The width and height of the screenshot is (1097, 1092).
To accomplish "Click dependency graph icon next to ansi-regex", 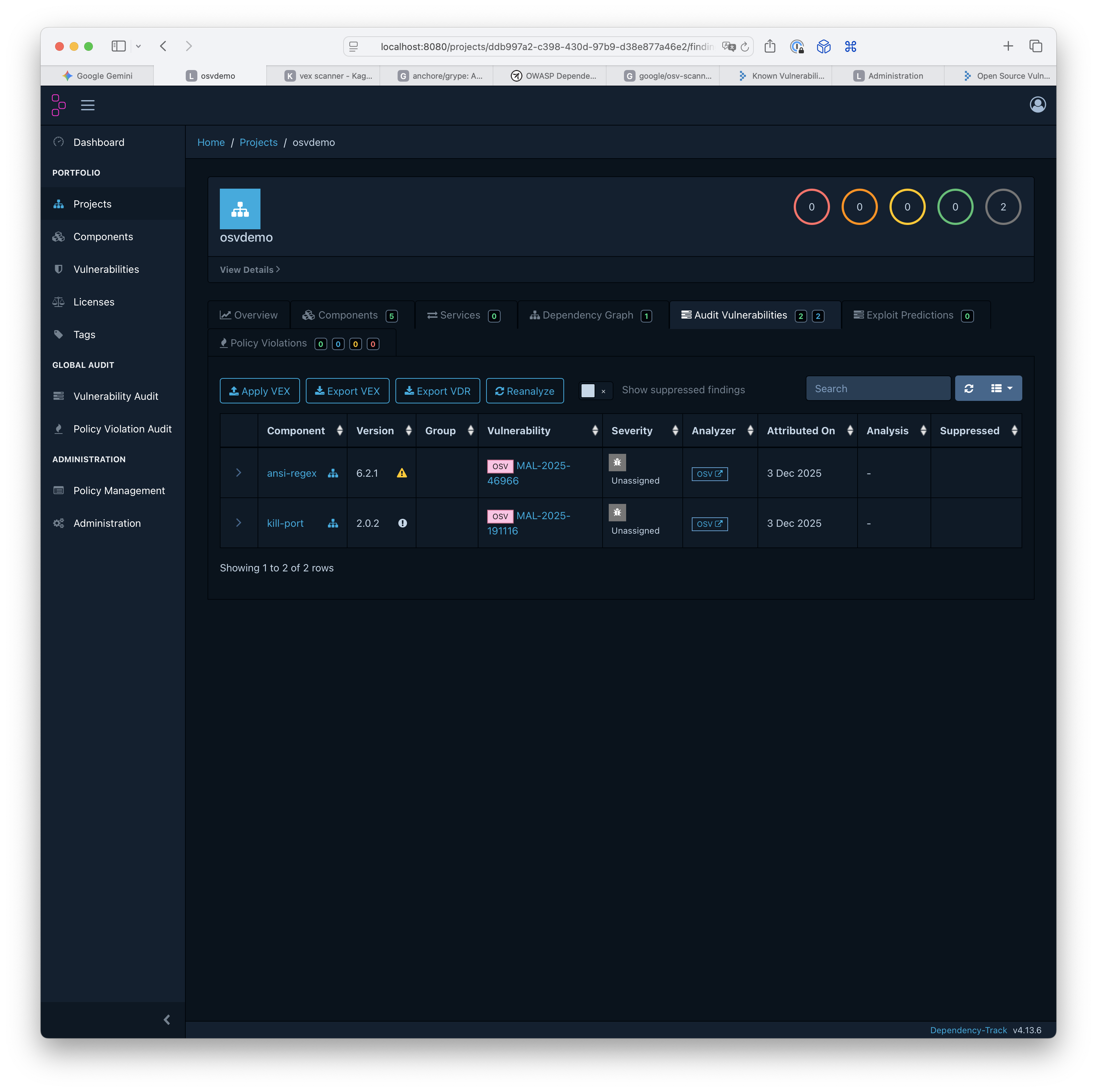I will coord(333,473).
